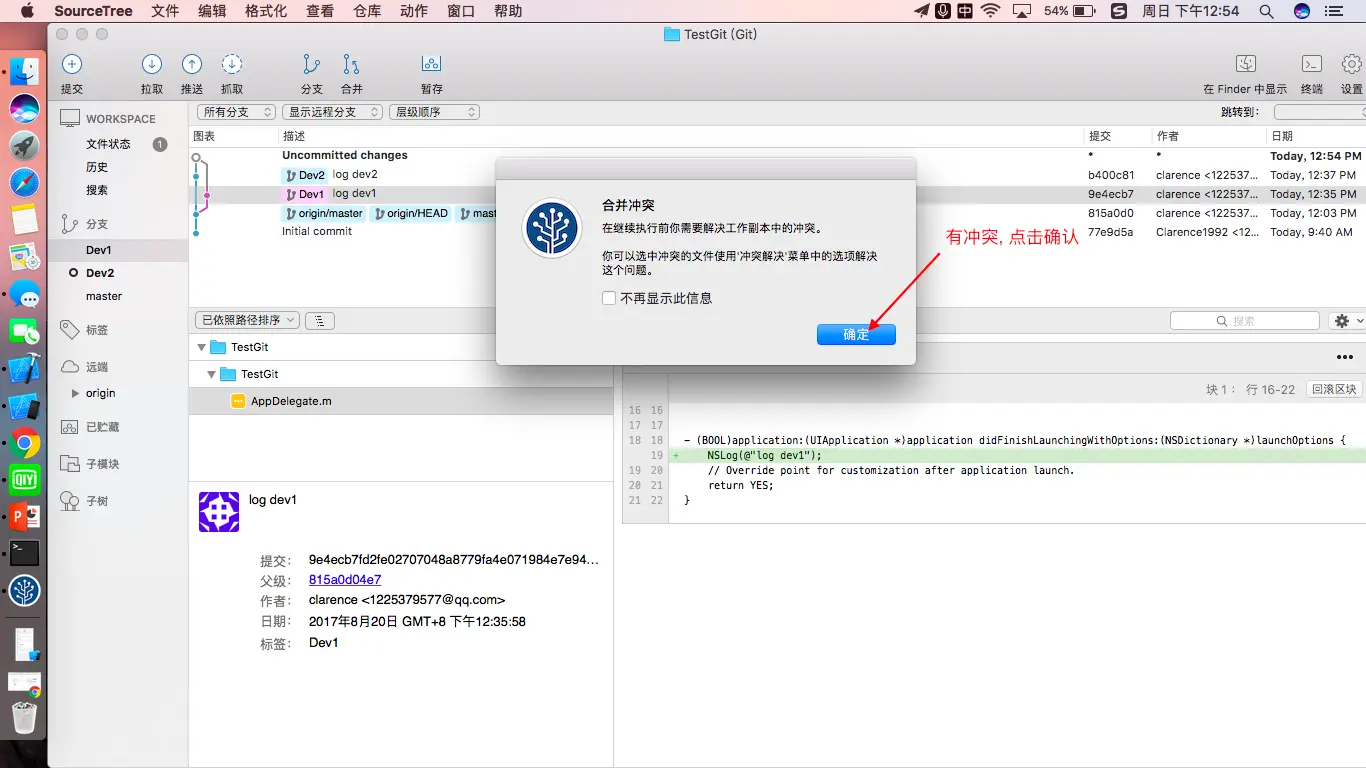The width and height of the screenshot is (1366, 768).
Task: Open the 帮助 menu
Action: pyautogui.click(x=508, y=11)
